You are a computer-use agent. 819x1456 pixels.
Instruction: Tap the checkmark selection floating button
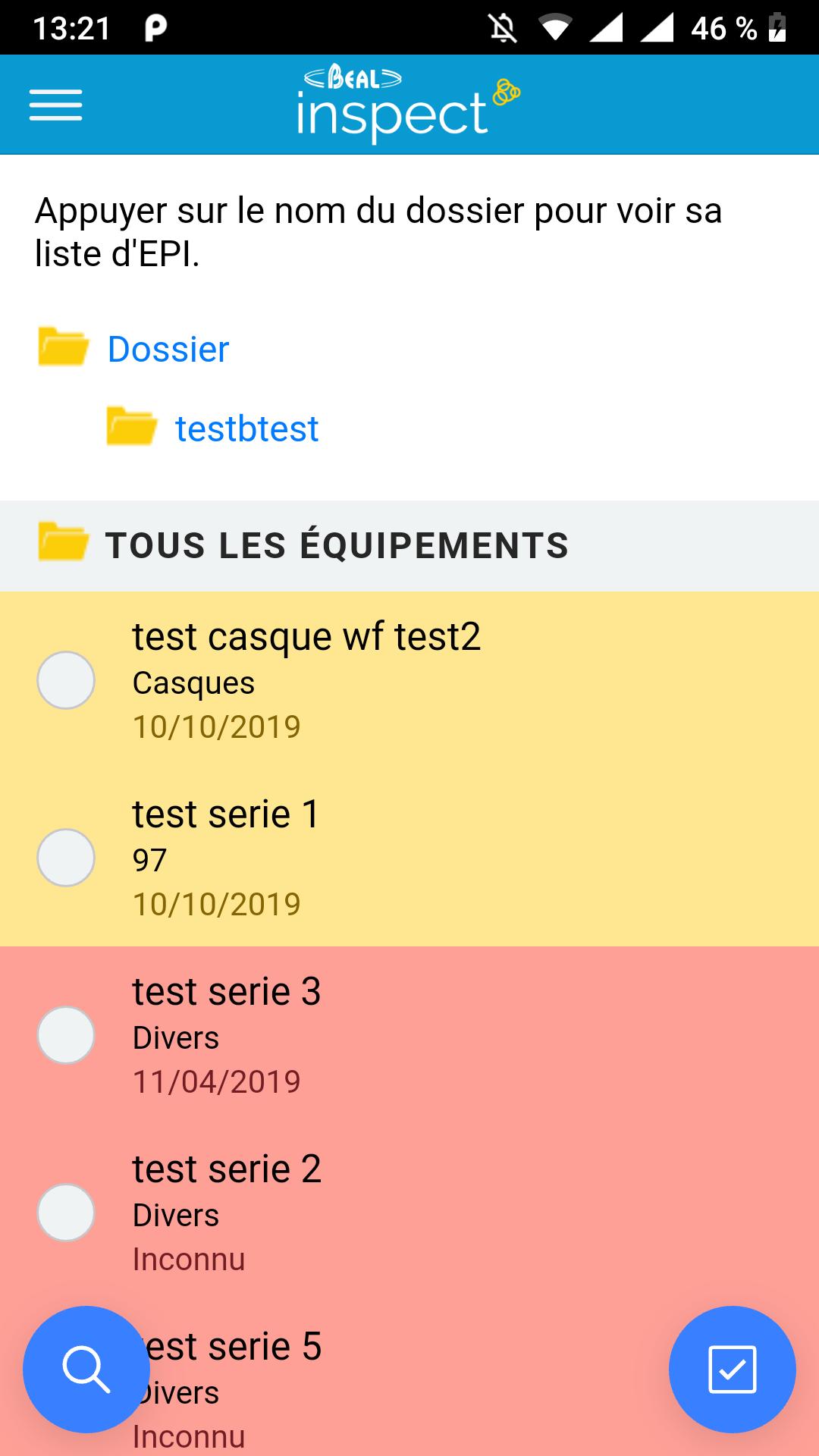point(732,1369)
